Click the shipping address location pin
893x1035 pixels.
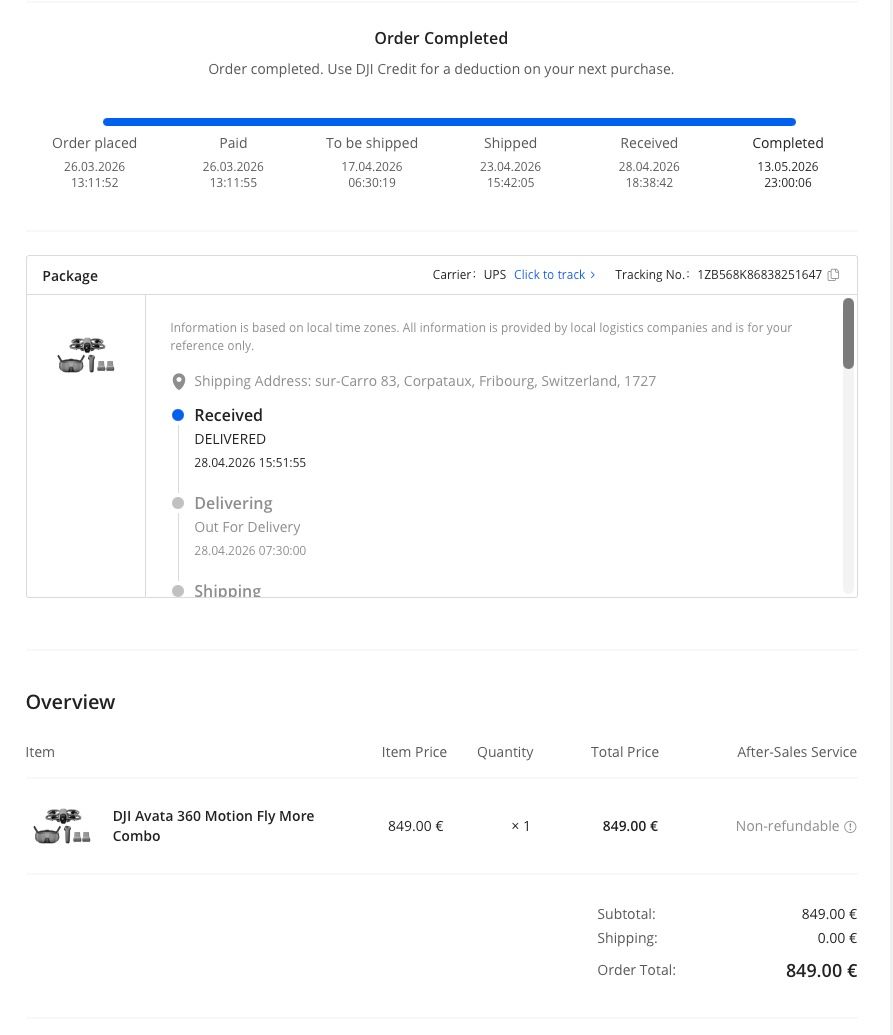(x=178, y=382)
